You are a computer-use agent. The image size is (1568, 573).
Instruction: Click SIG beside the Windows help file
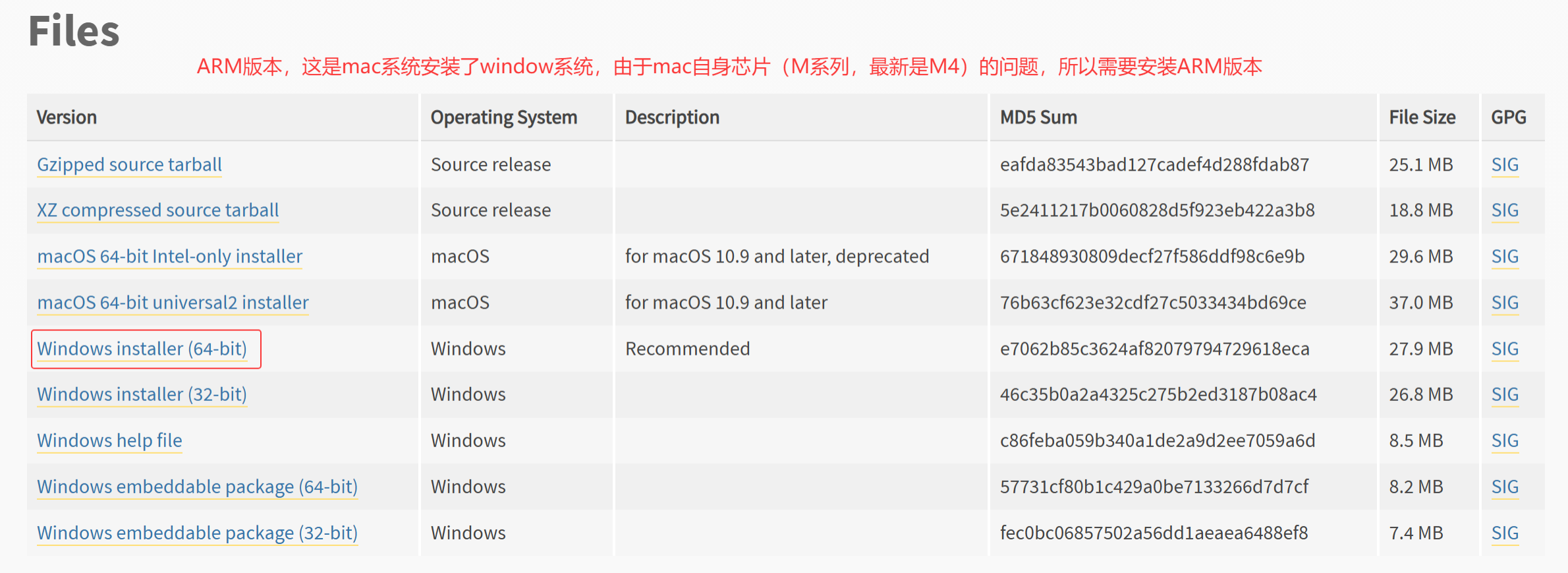(x=1504, y=440)
